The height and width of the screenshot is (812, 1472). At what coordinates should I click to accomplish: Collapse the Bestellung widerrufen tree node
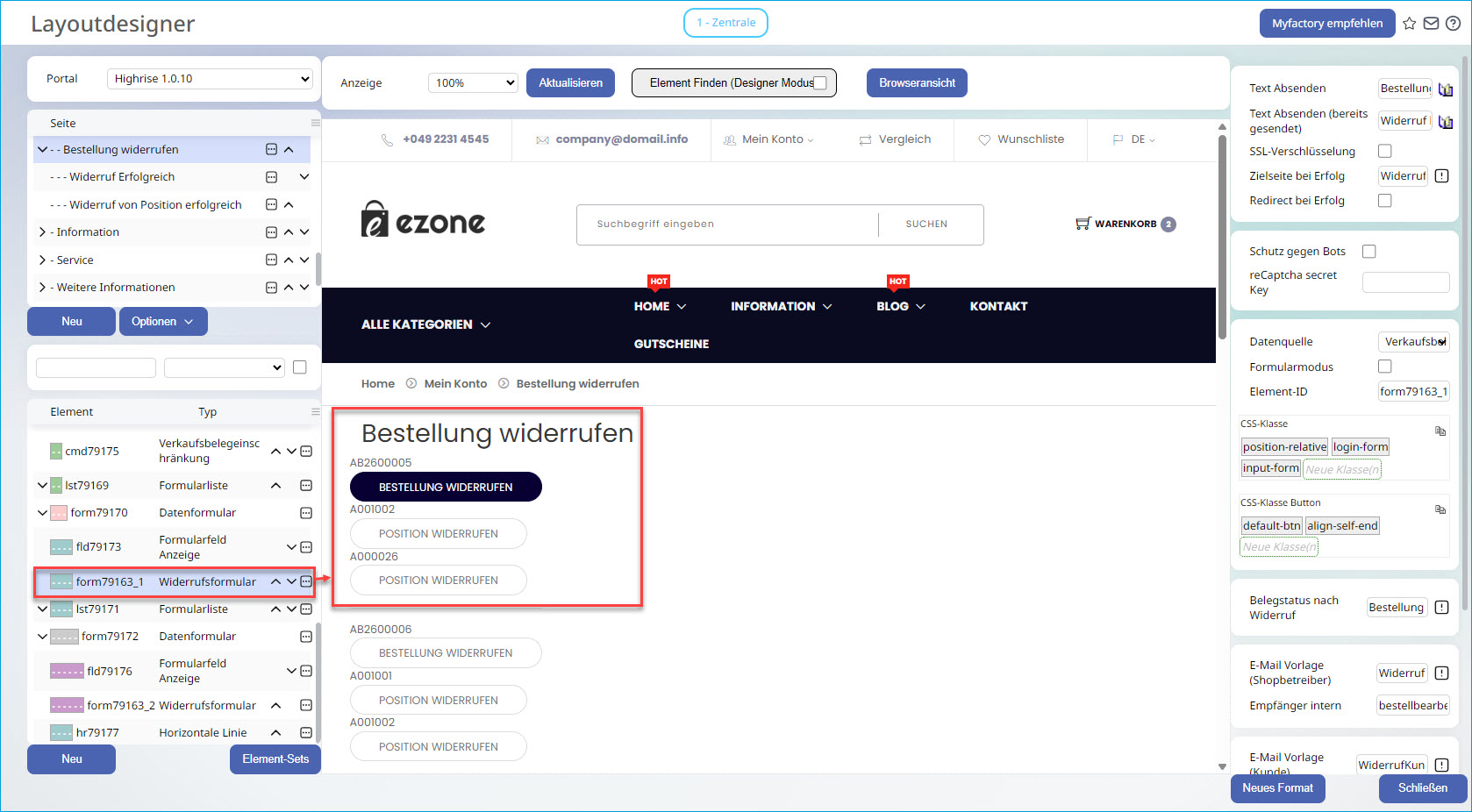[x=42, y=150]
